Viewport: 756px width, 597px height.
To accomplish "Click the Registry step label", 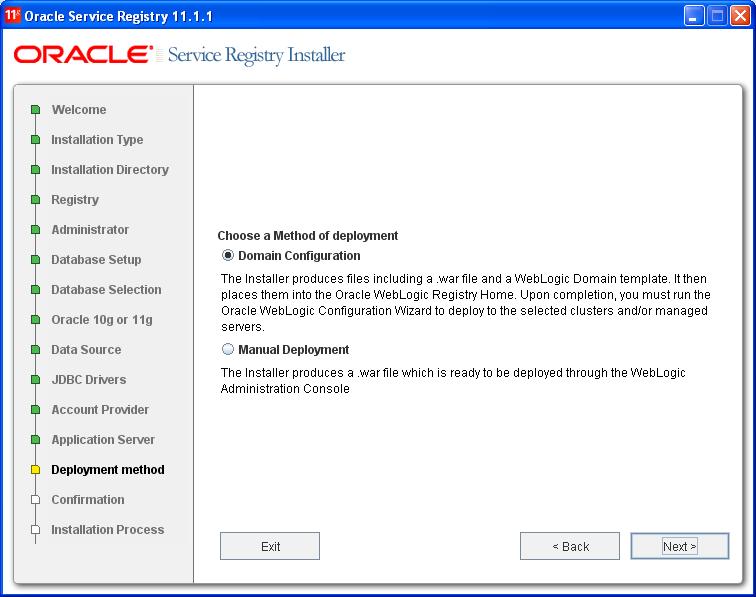I will coord(75,200).
